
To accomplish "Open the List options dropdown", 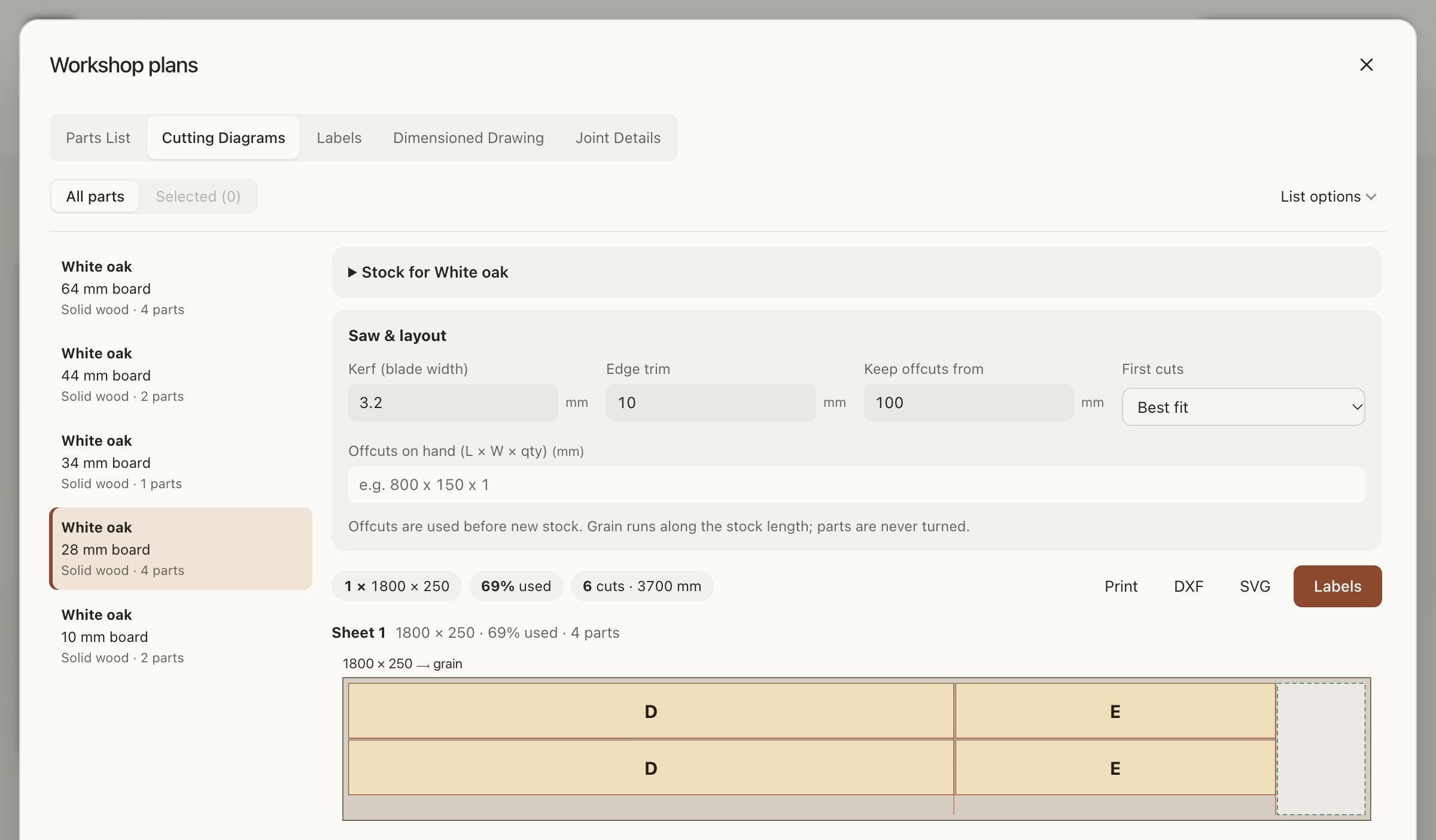I will pos(1328,196).
